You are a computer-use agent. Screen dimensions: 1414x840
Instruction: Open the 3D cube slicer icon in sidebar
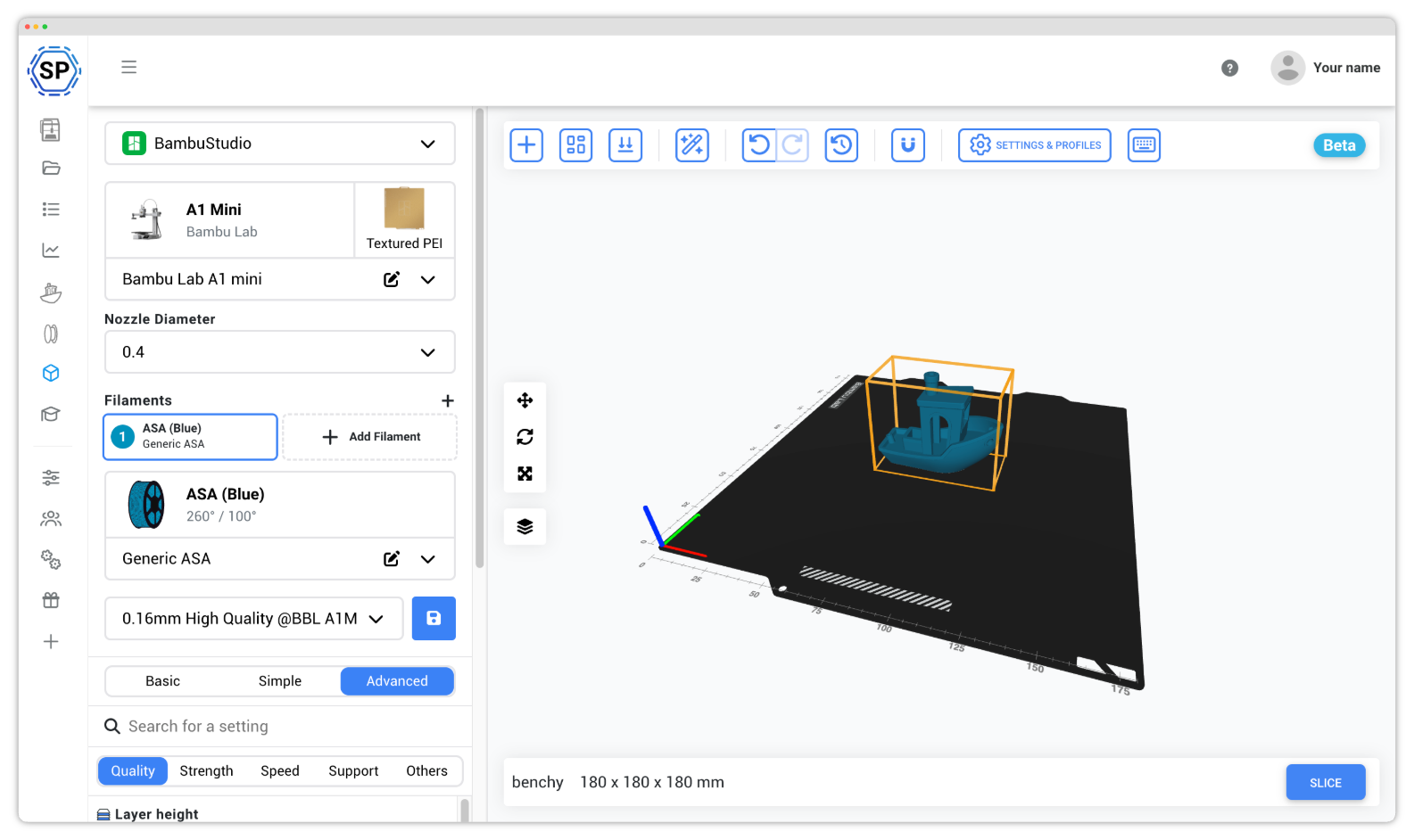[51, 373]
